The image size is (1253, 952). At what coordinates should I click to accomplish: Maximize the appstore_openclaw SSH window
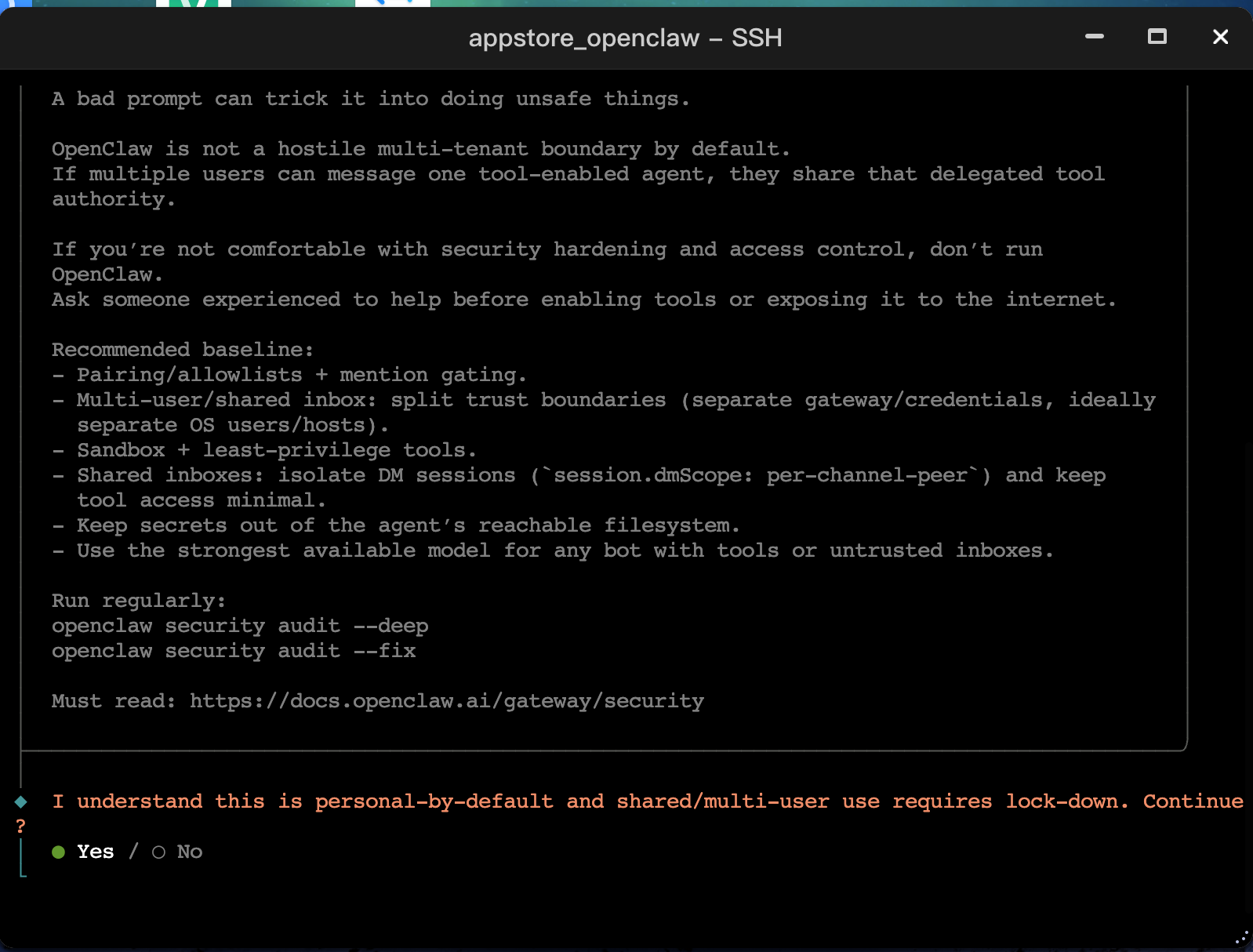(x=1157, y=37)
